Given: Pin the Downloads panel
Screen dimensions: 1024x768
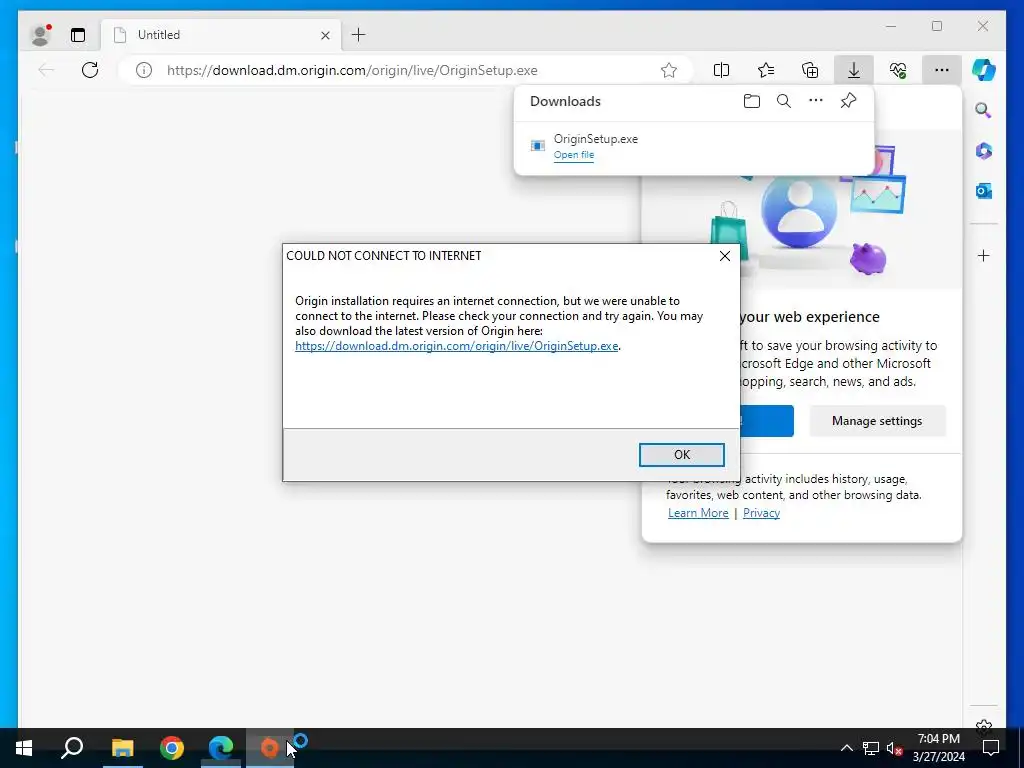Looking at the screenshot, I should click(848, 101).
